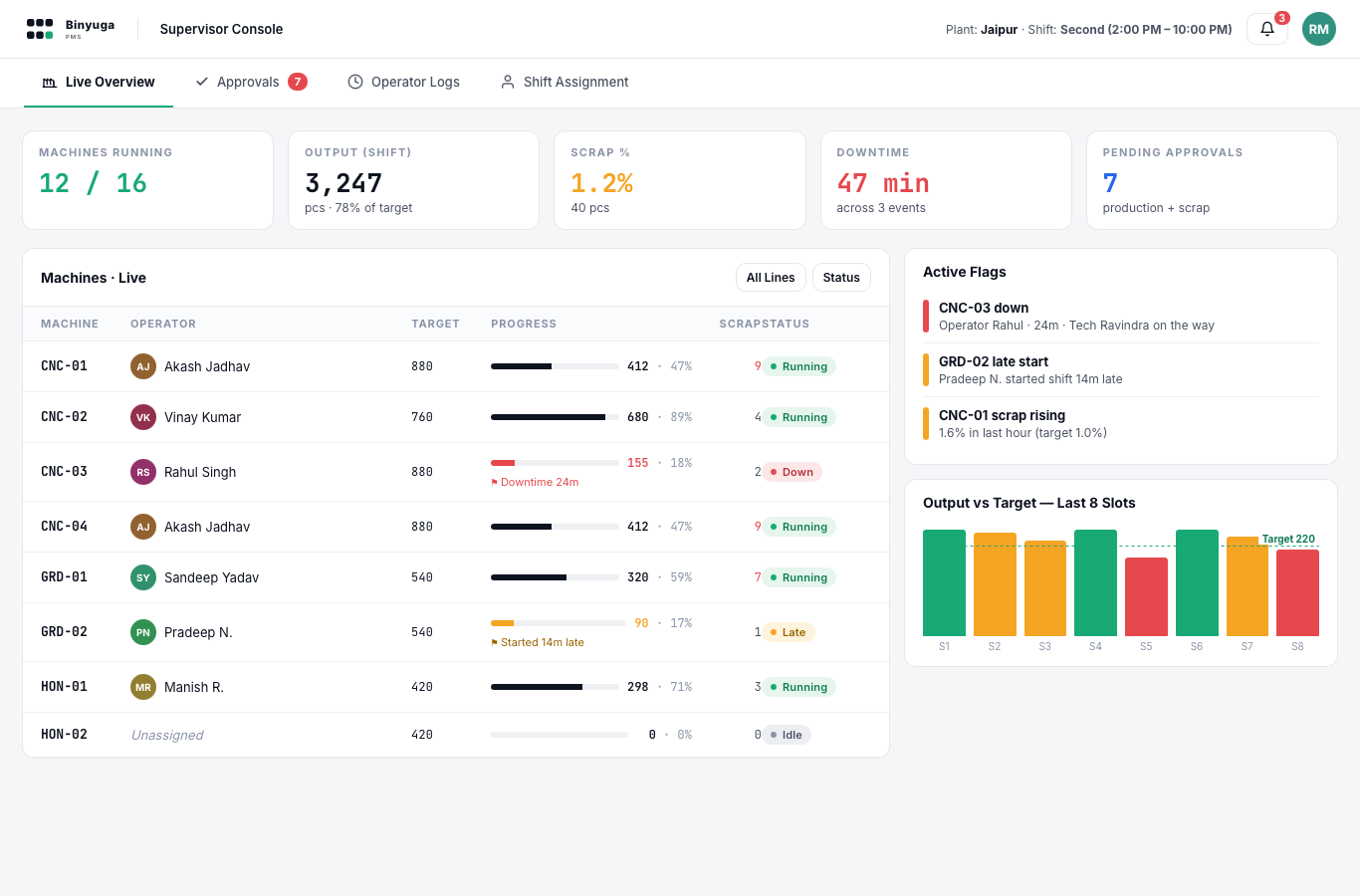Click the Late status badge for GRD-02
The height and width of the screenshot is (896, 1360).
pos(788,632)
